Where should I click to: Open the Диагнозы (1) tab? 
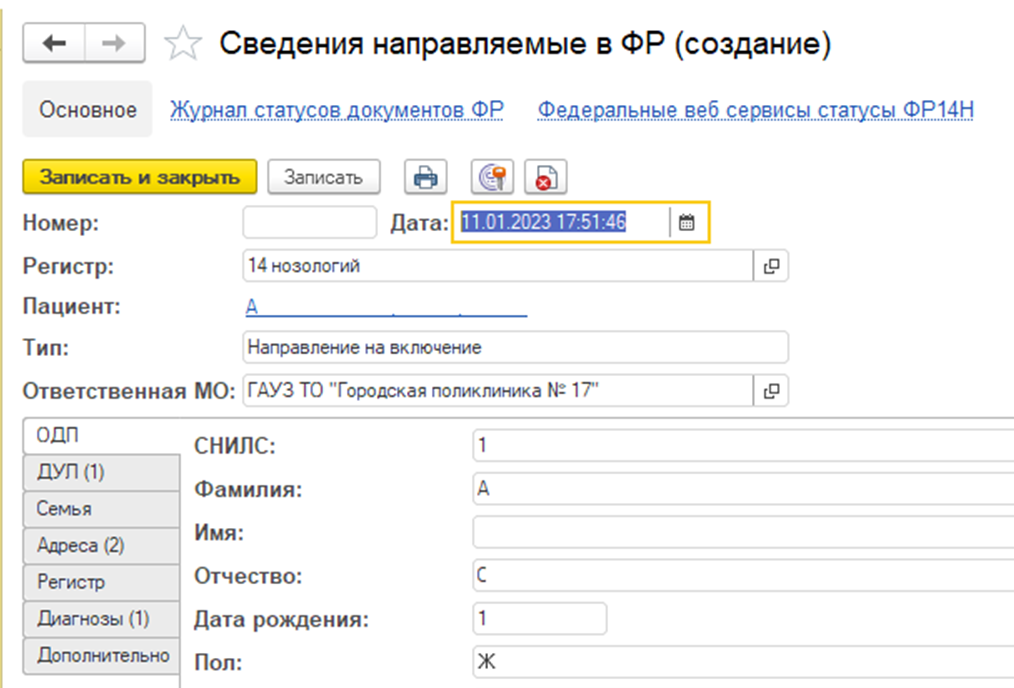[93, 619]
